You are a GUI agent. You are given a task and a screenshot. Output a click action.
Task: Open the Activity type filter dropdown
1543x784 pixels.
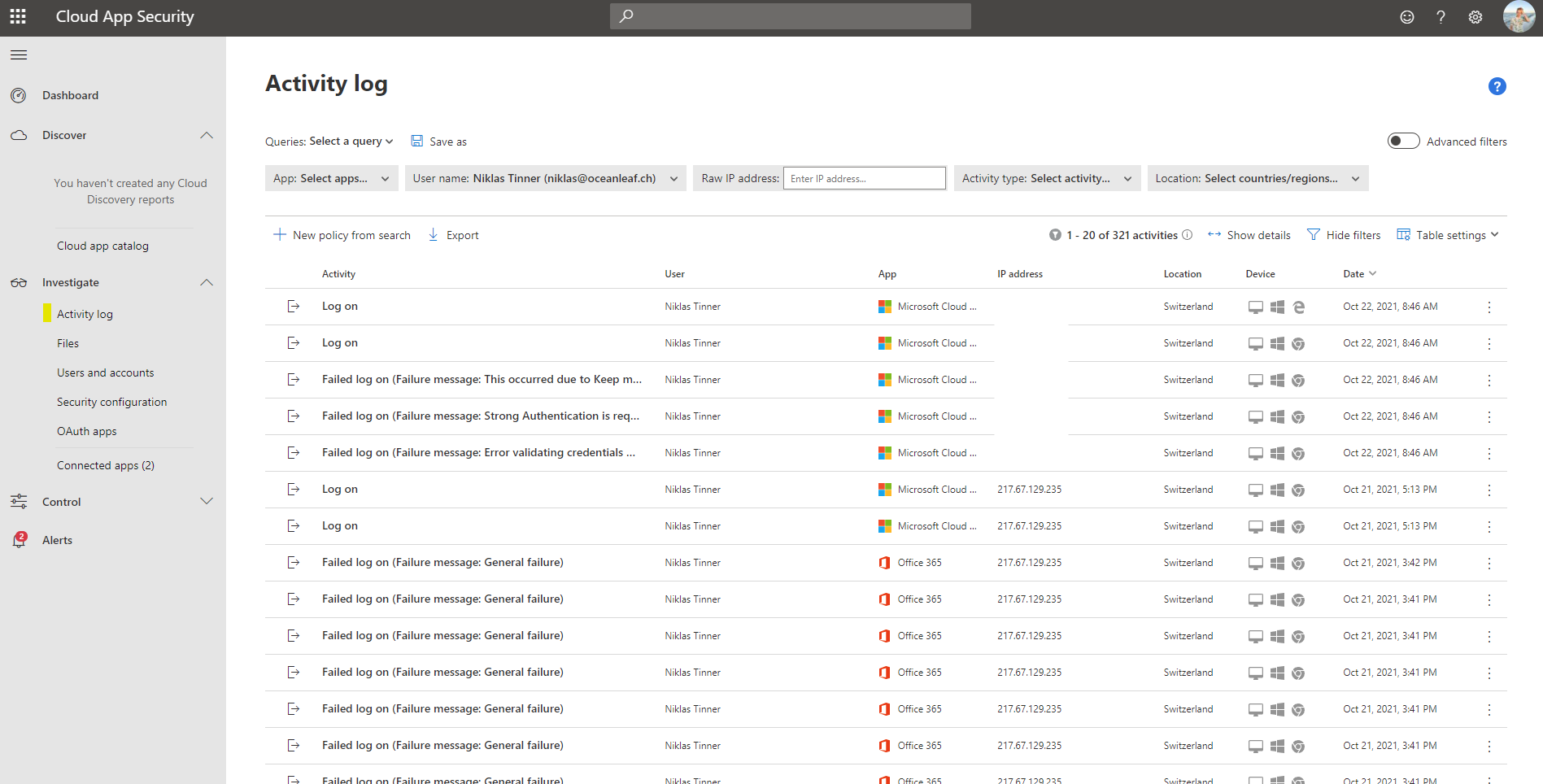point(1048,178)
